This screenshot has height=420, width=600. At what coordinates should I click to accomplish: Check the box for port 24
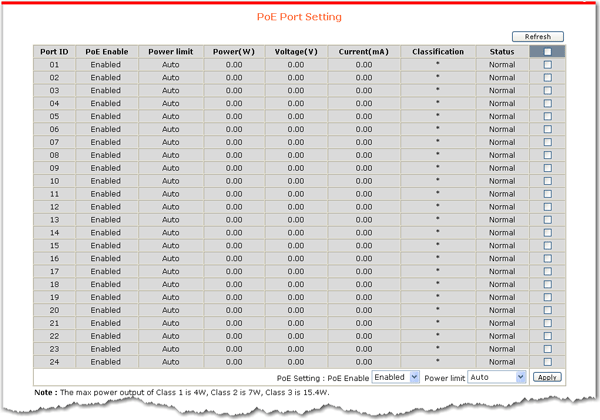click(548, 362)
